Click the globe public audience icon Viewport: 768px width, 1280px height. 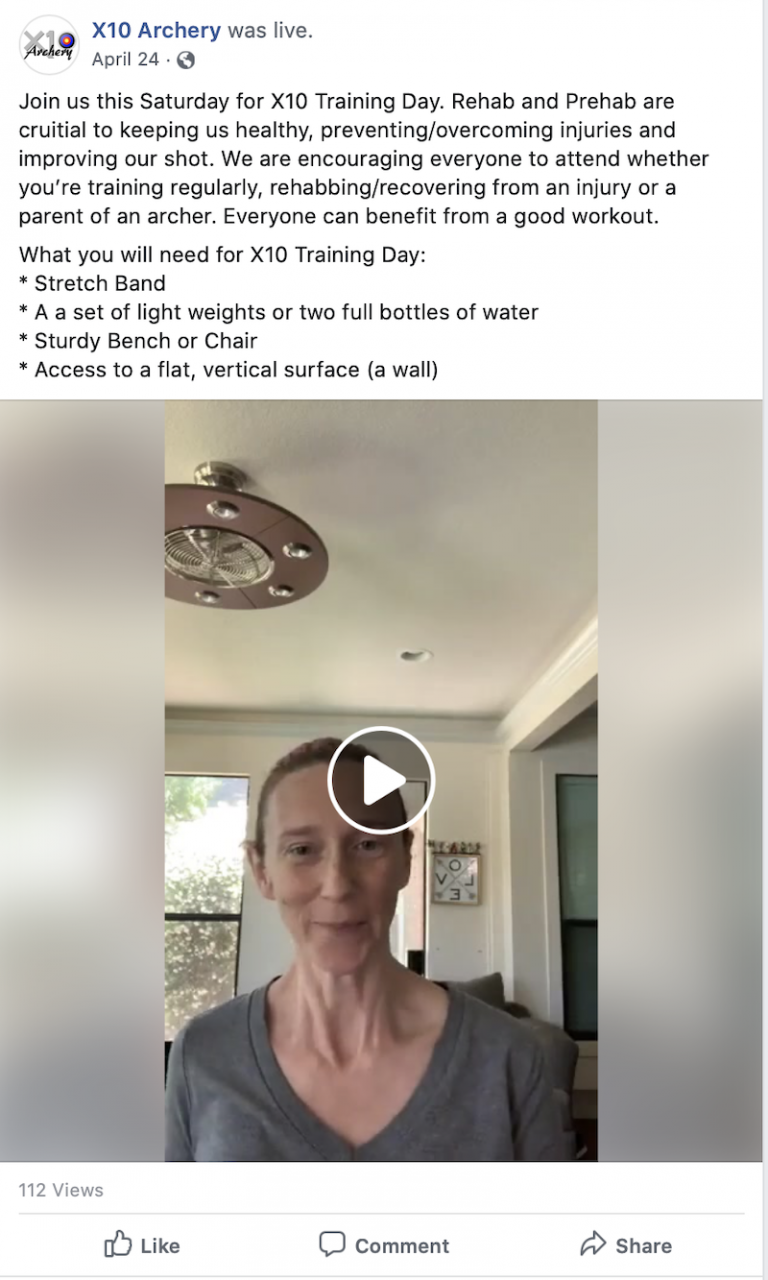click(x=185, y=60)
